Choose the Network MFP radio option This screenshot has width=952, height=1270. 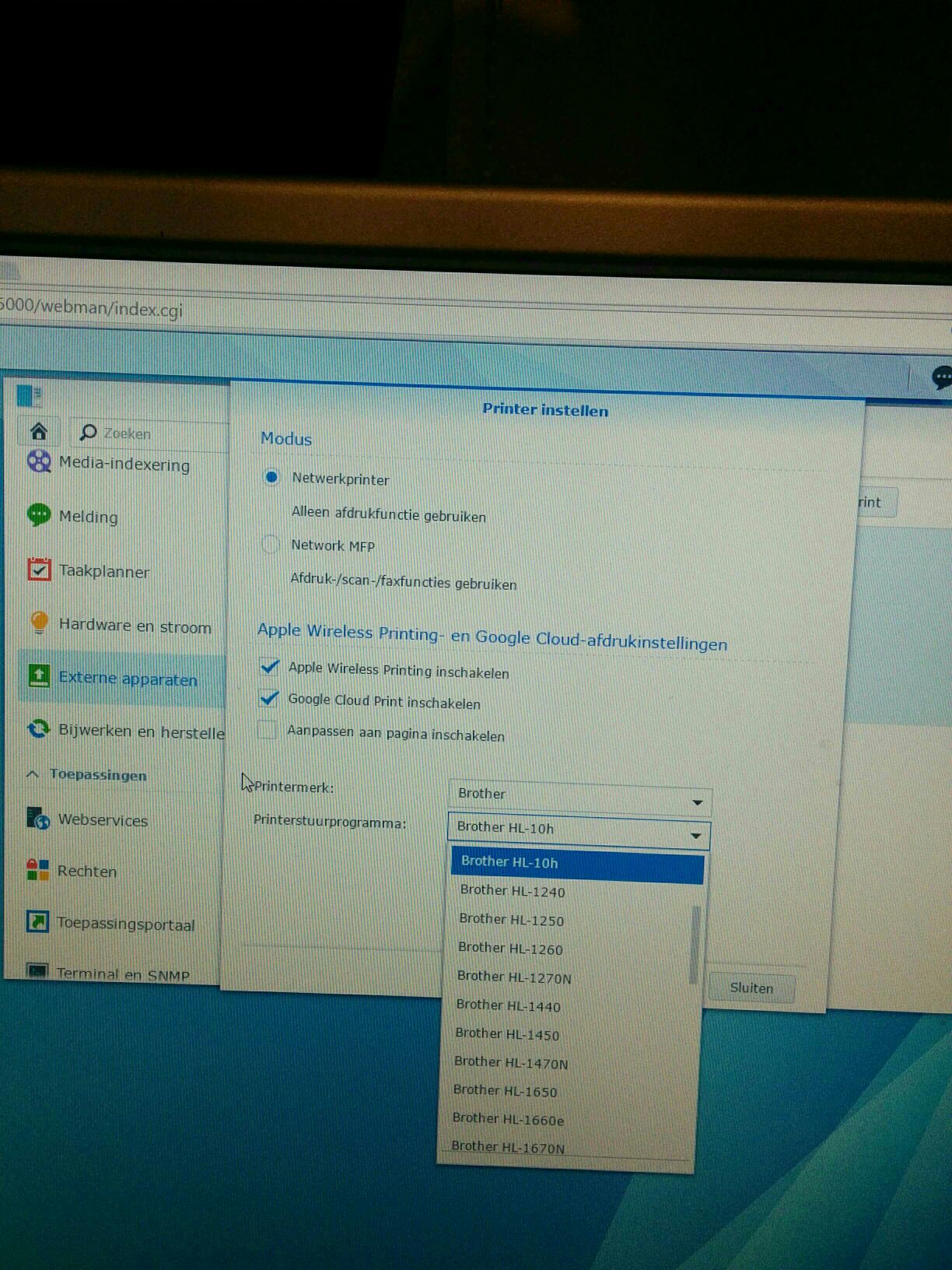pos(271,545)
